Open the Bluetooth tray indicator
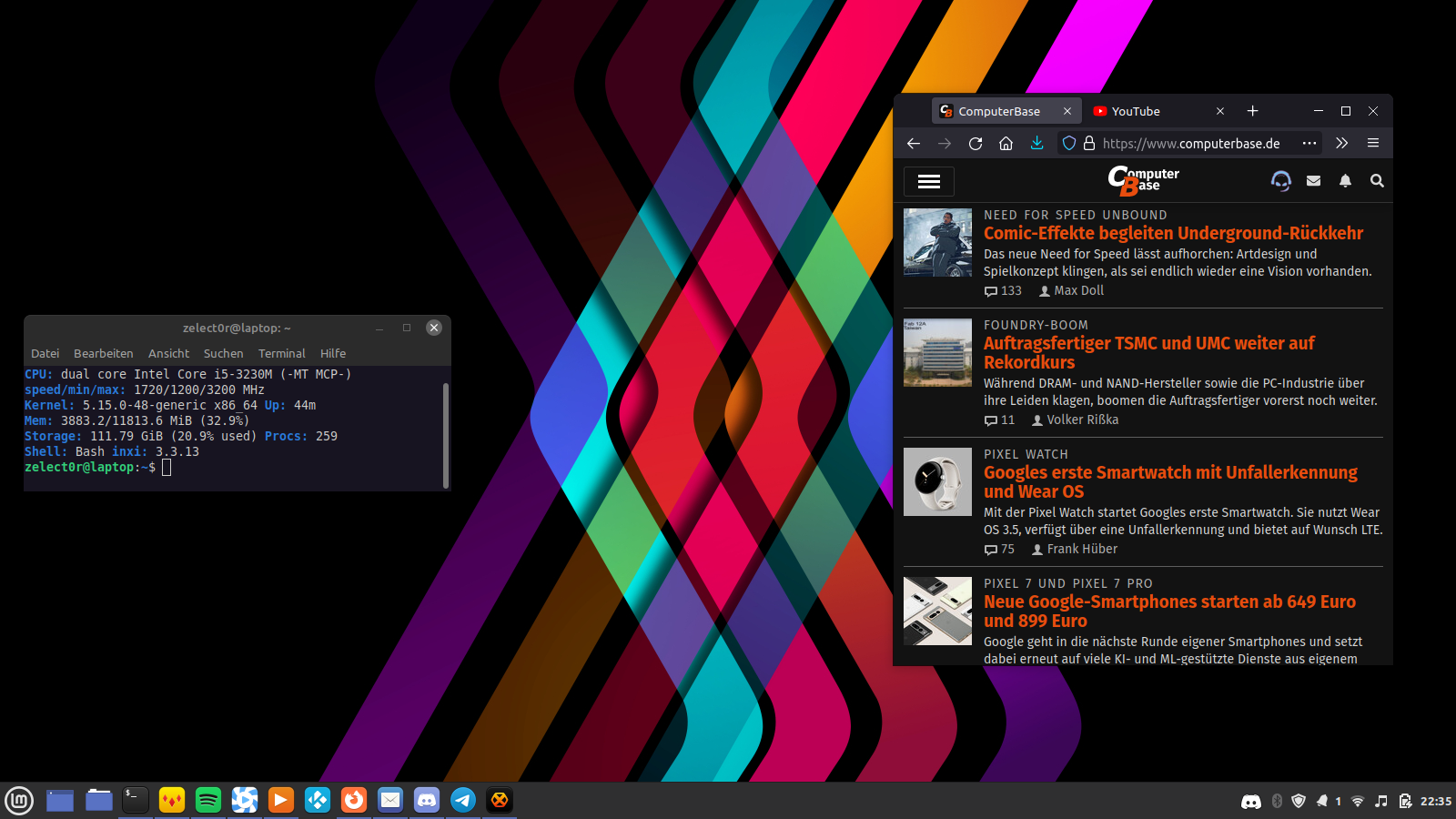The width and height of the screenshot is (1456, 819). tap(1277, 802)
